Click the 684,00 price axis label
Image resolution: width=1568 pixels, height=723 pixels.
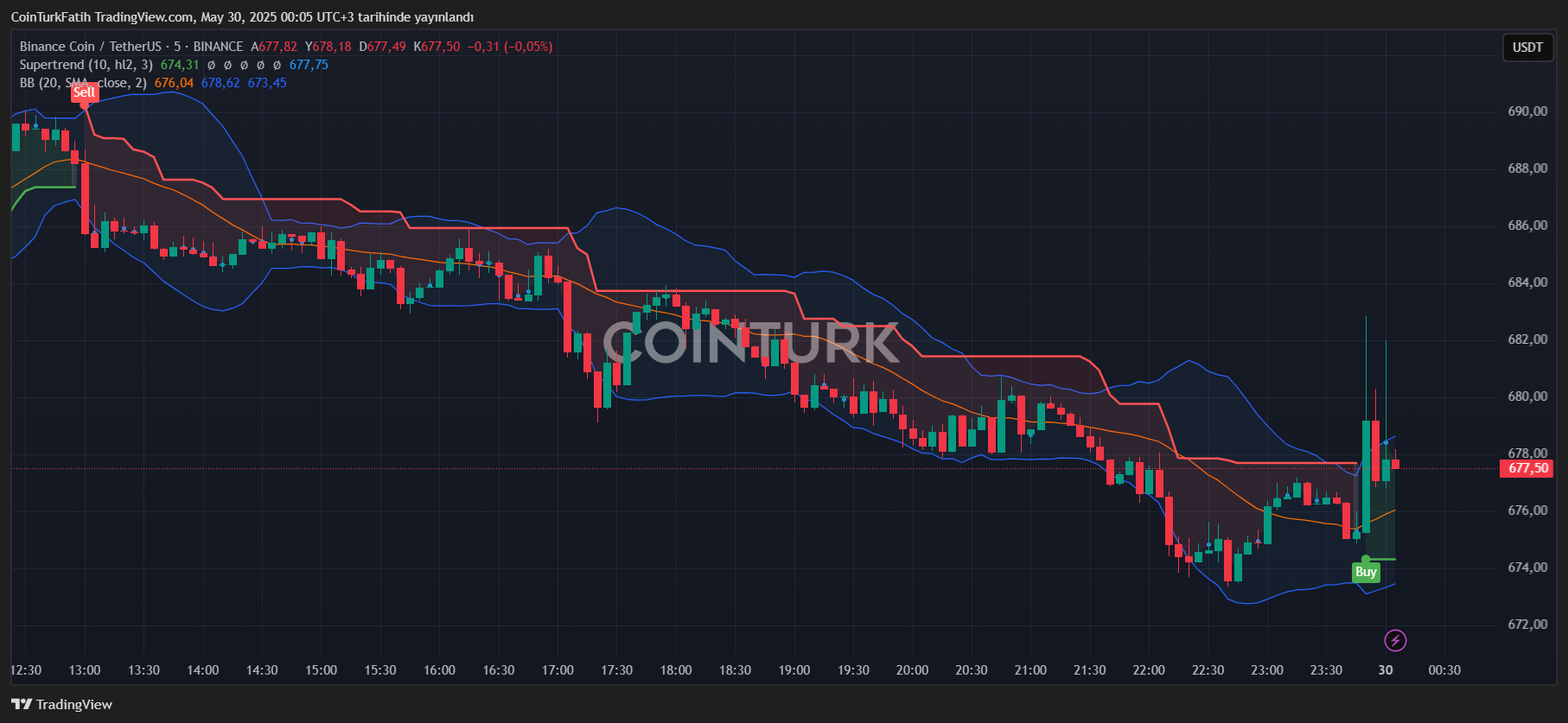click(1527, 282)
